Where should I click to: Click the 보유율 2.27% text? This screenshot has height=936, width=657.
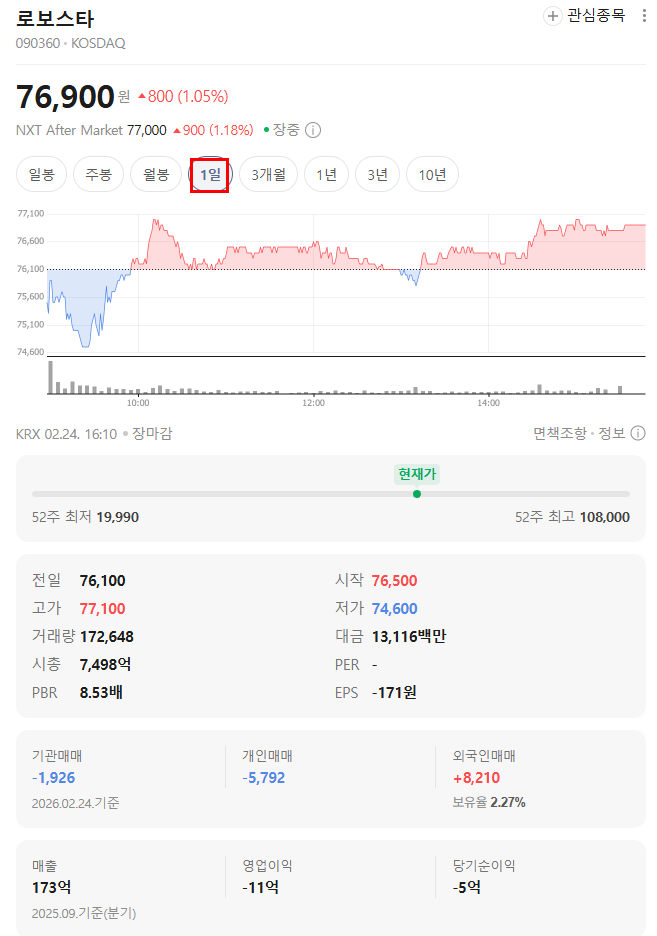(489, 802)
